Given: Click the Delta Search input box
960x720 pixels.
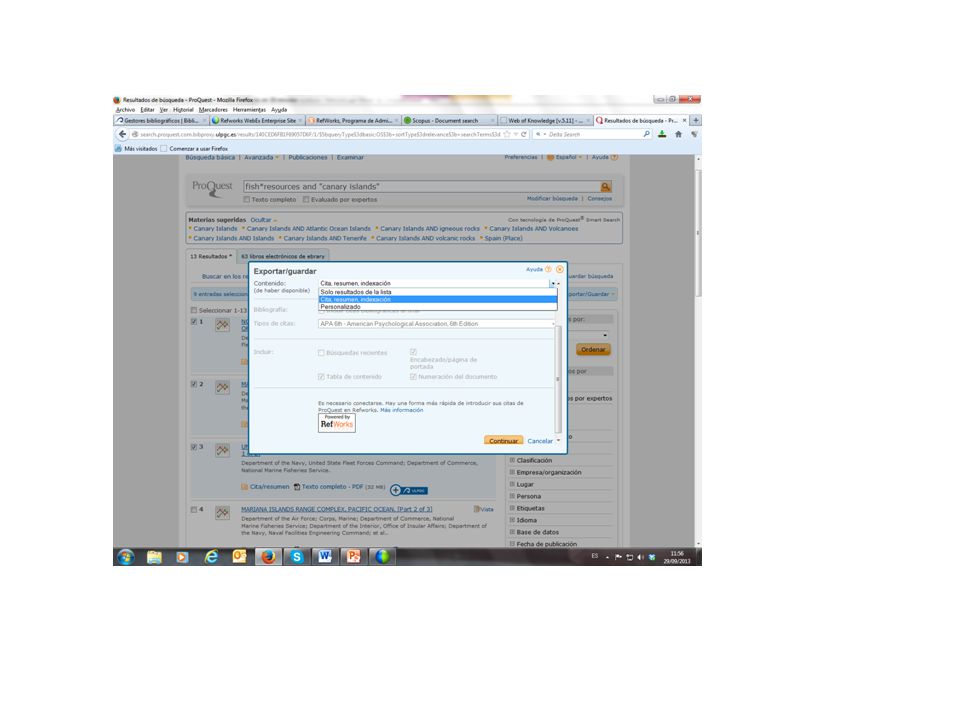Looking at the screenshot, I should (x=594, y=134).
